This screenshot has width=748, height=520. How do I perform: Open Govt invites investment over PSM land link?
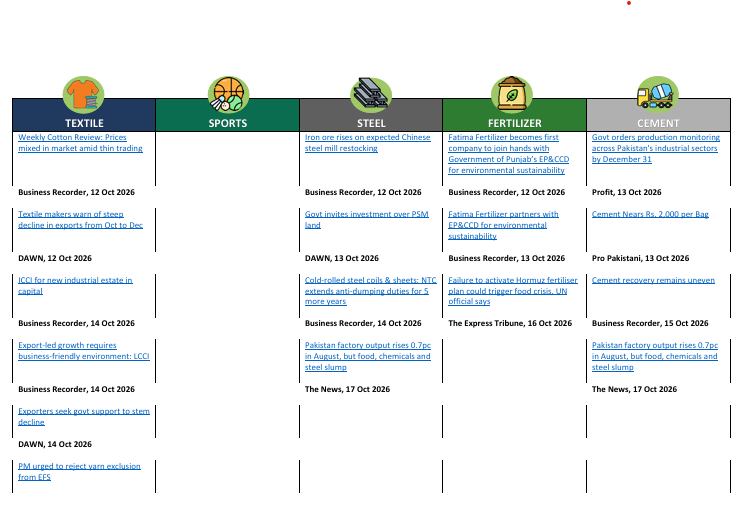pos(366,219)
